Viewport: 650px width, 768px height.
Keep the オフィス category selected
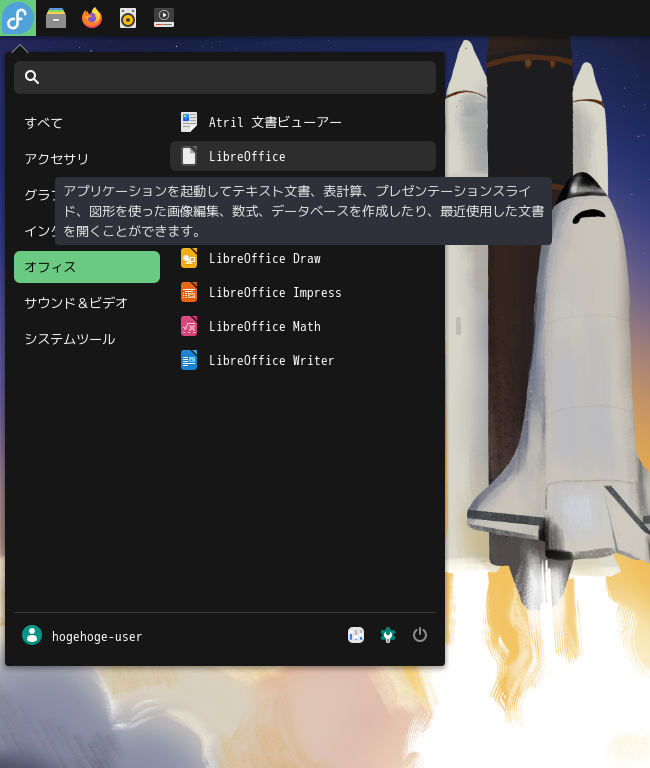(87, 267)
